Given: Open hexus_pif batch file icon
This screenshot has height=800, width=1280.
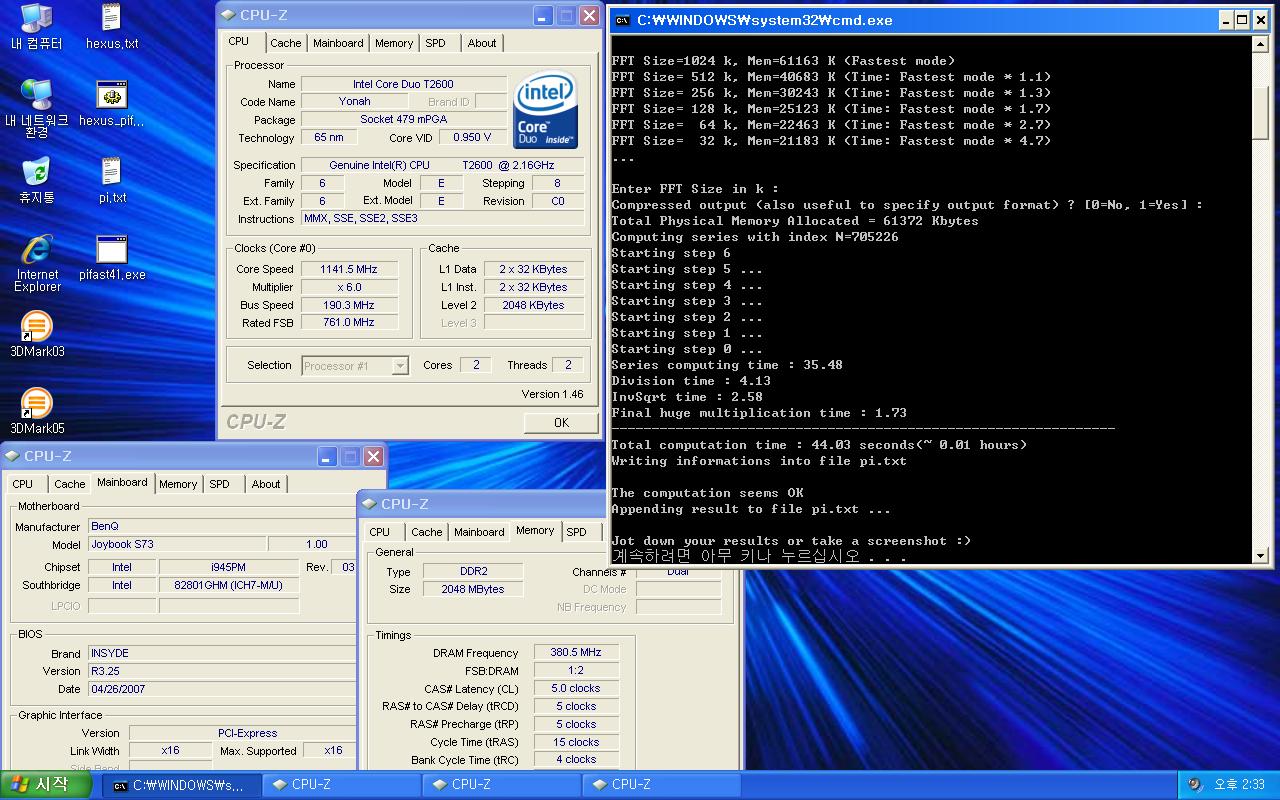Looking at the screenshot, I should 112,104.
